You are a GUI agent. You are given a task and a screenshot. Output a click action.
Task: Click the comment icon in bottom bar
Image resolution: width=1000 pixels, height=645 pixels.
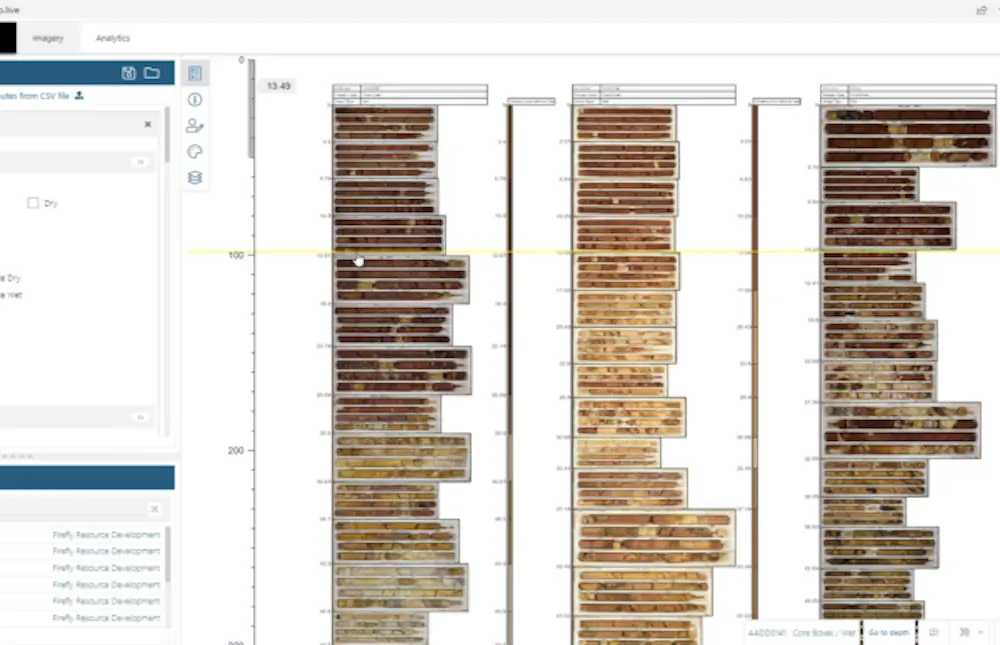[933, 633]
